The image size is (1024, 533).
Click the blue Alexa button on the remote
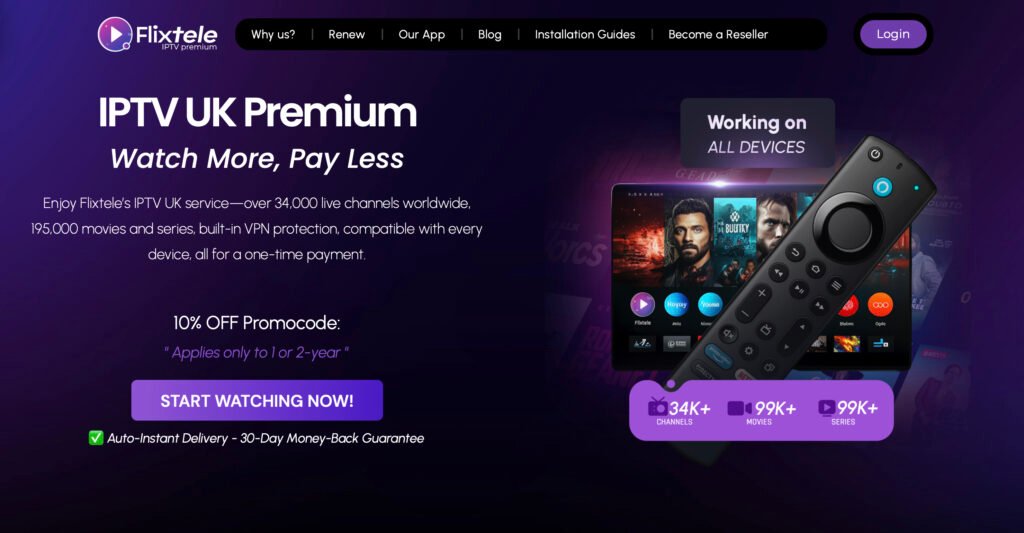882,187
